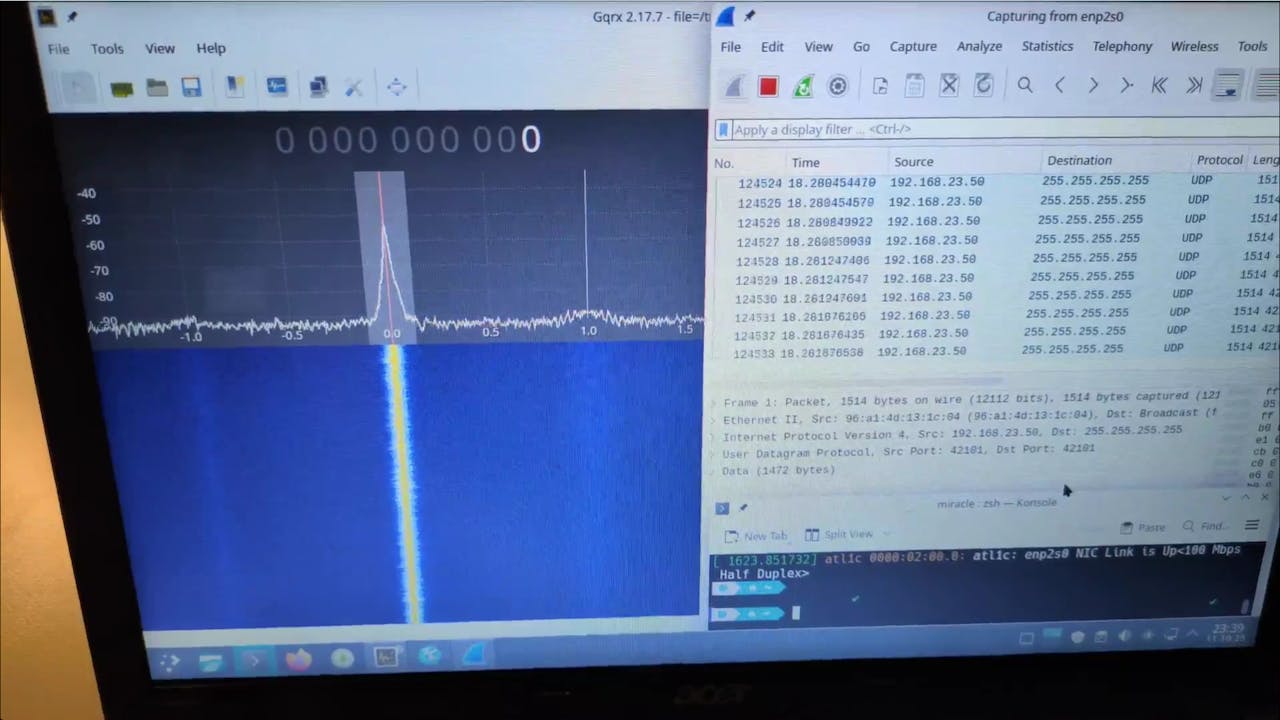Viewport: 1280px width, 720px height.
Task: Toggle auto-scroll during live capture
Action: point(1228,86)
